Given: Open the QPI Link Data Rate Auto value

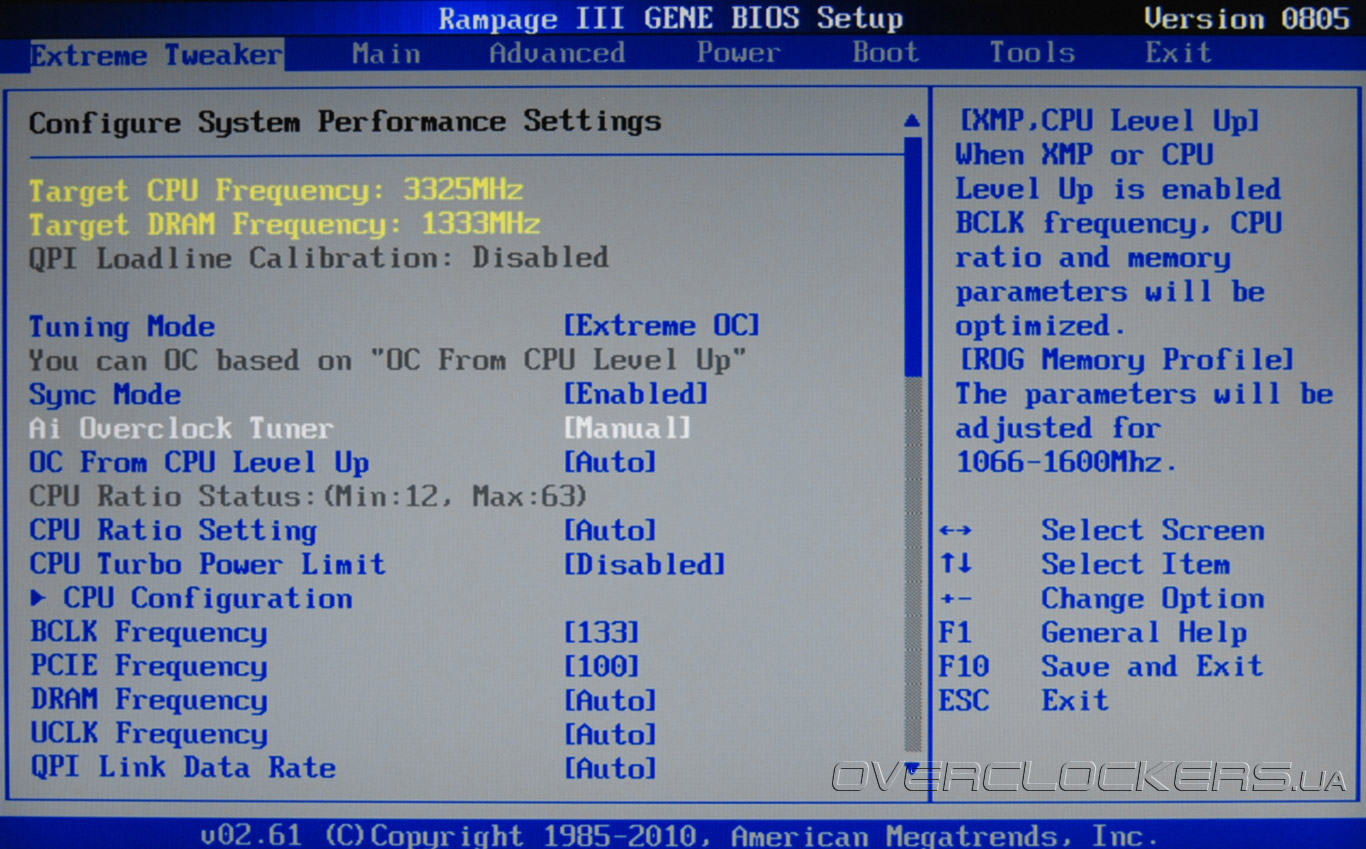Looking at the screenshot, I should click(x=610, y=768).
